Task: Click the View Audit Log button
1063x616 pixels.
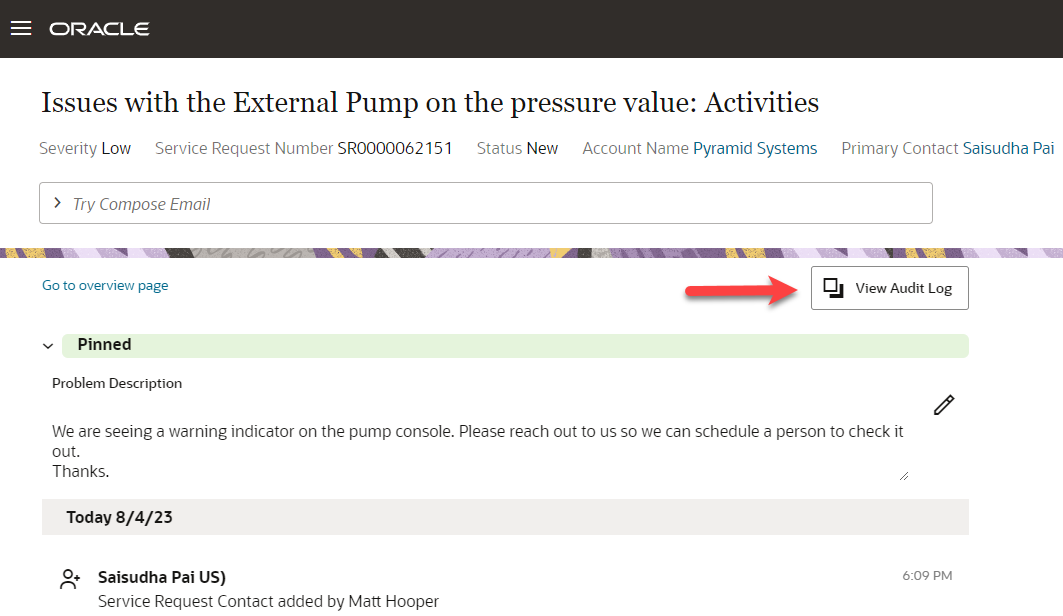Action: (889, 288)
